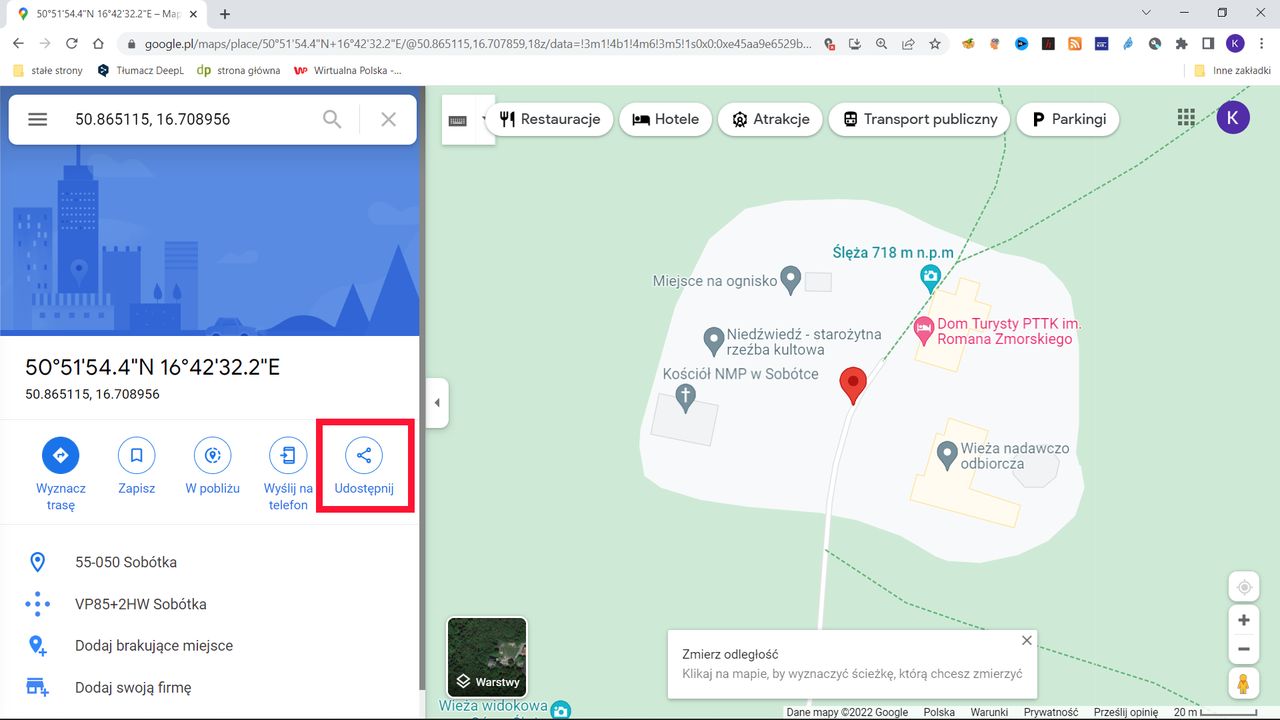Open the hamburger menu in search panel

[x=37, y=118]
